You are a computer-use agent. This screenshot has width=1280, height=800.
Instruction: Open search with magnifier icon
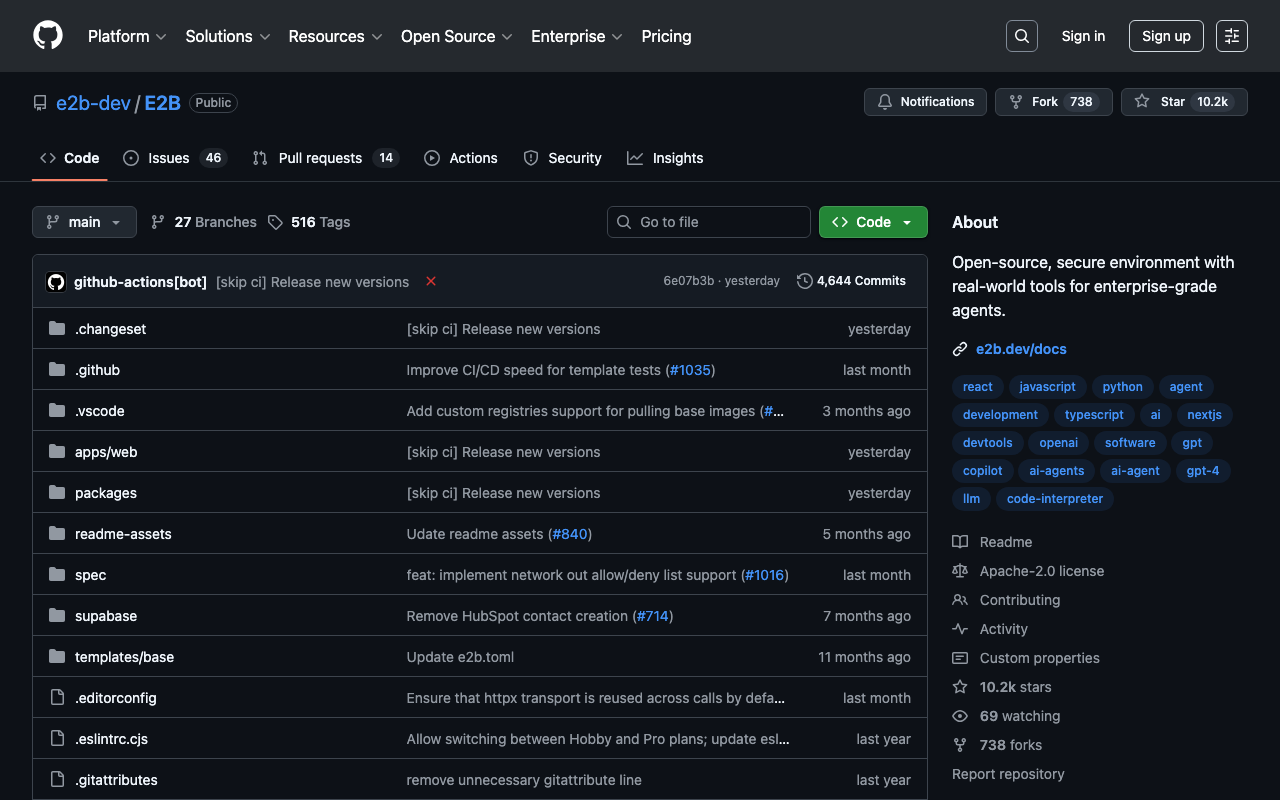coord(1021,36)
